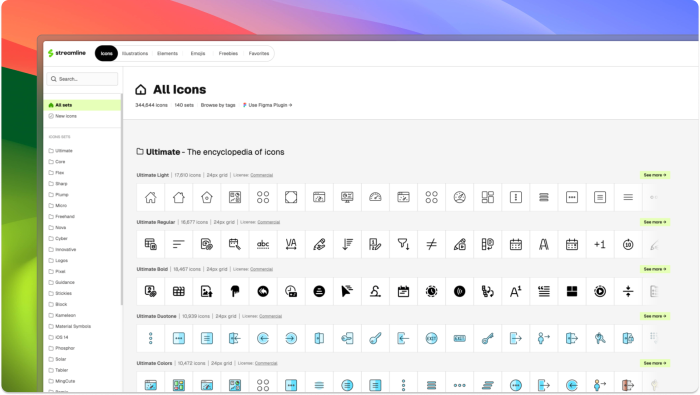Select the VA kerning icon in Ultimate Regular
Image resolution: width=700 pixels, height=395 pixels.
pos(291,244)
